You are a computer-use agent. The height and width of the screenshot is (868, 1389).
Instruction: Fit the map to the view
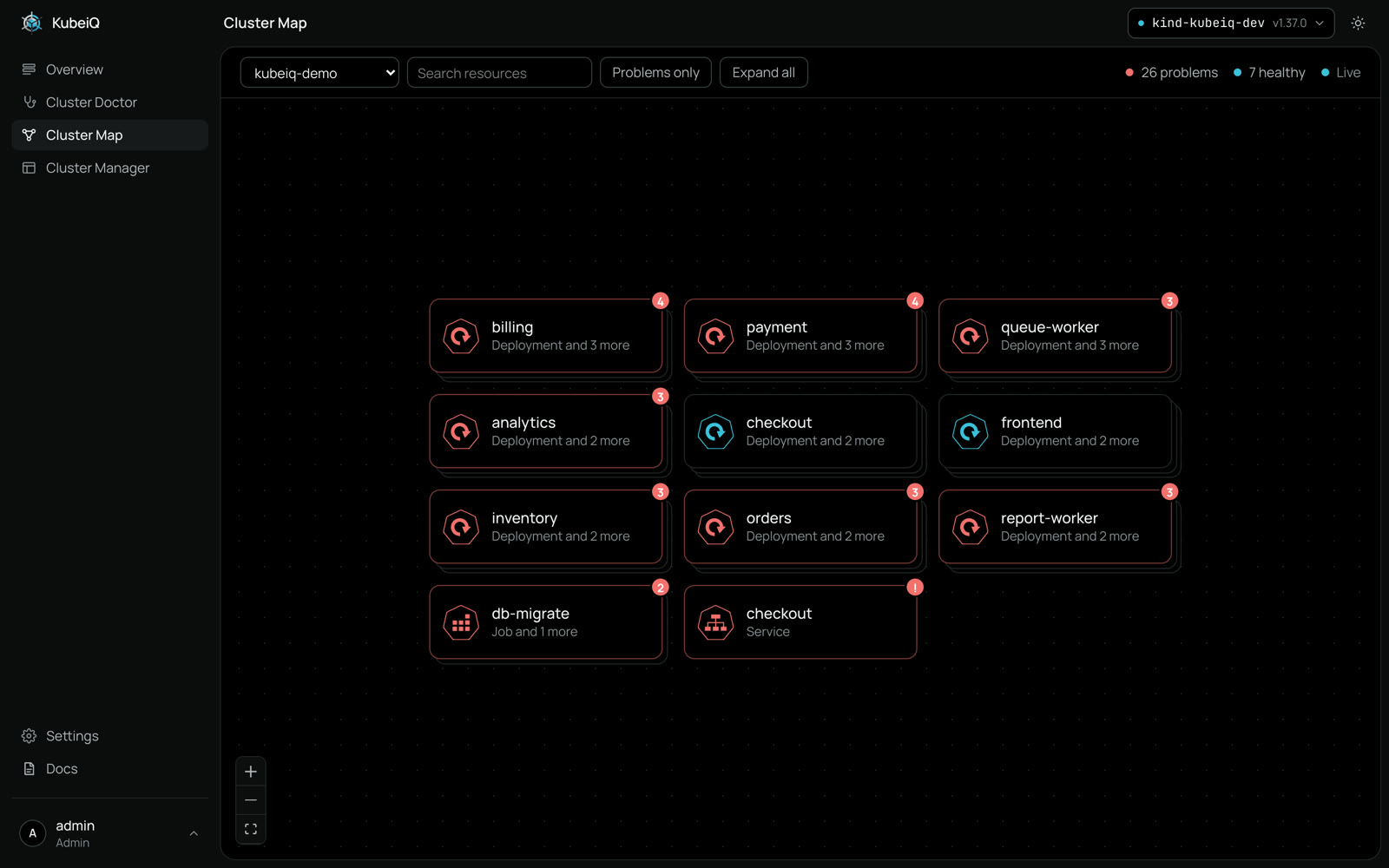coord(251,829)
